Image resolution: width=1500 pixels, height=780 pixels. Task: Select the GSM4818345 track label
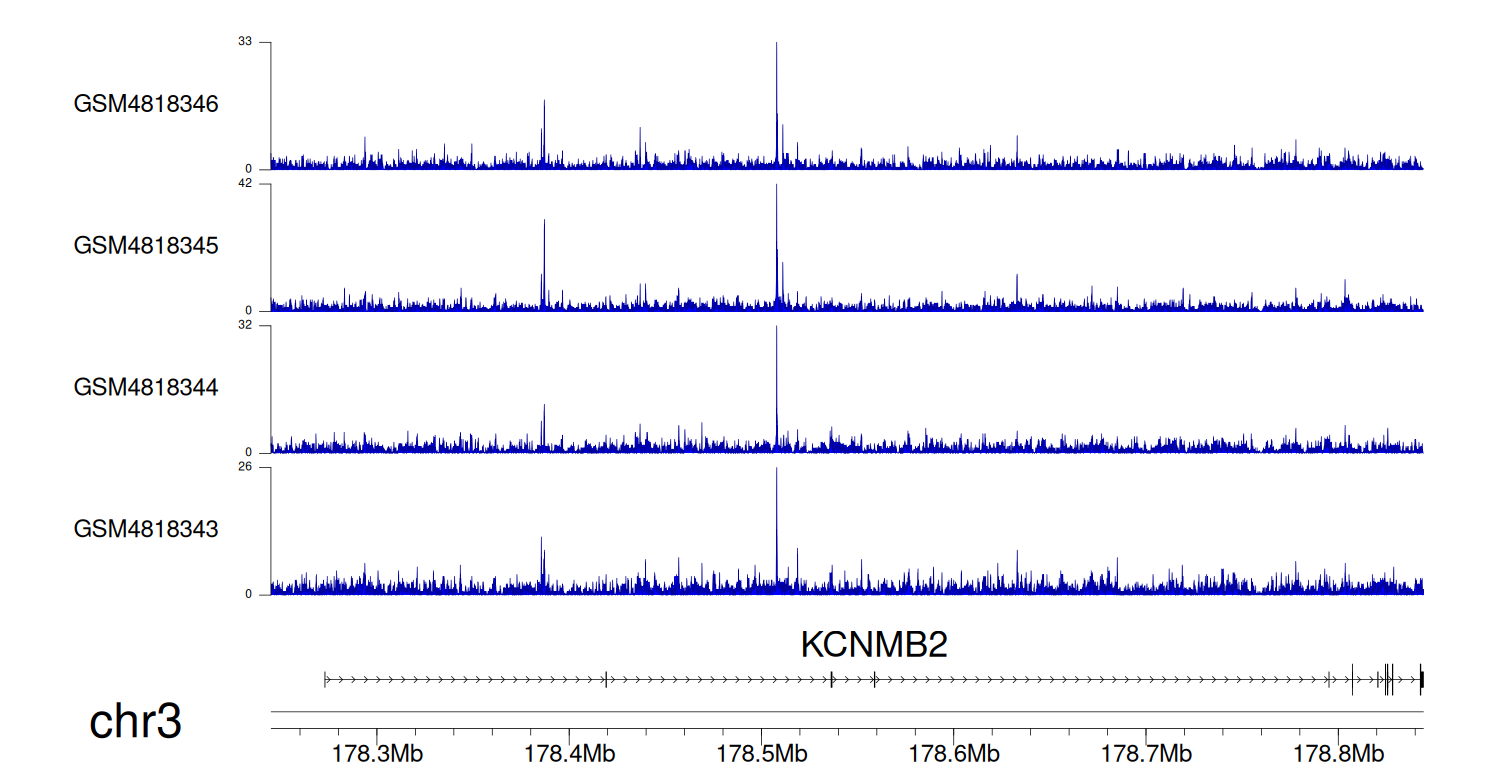(146, 245)
